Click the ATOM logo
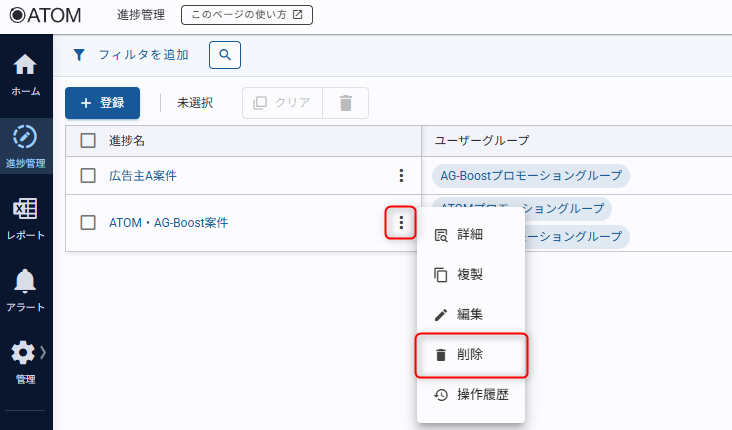The width and height of the screenshot is (732, 430). [46, 15]
